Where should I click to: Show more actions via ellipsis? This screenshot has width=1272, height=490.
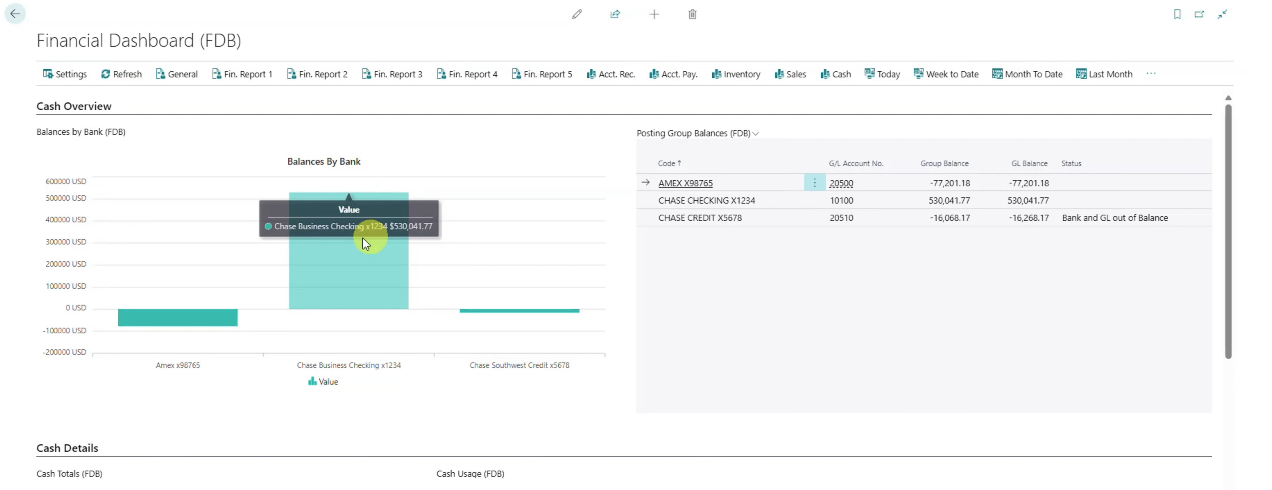pos(1151,74)
